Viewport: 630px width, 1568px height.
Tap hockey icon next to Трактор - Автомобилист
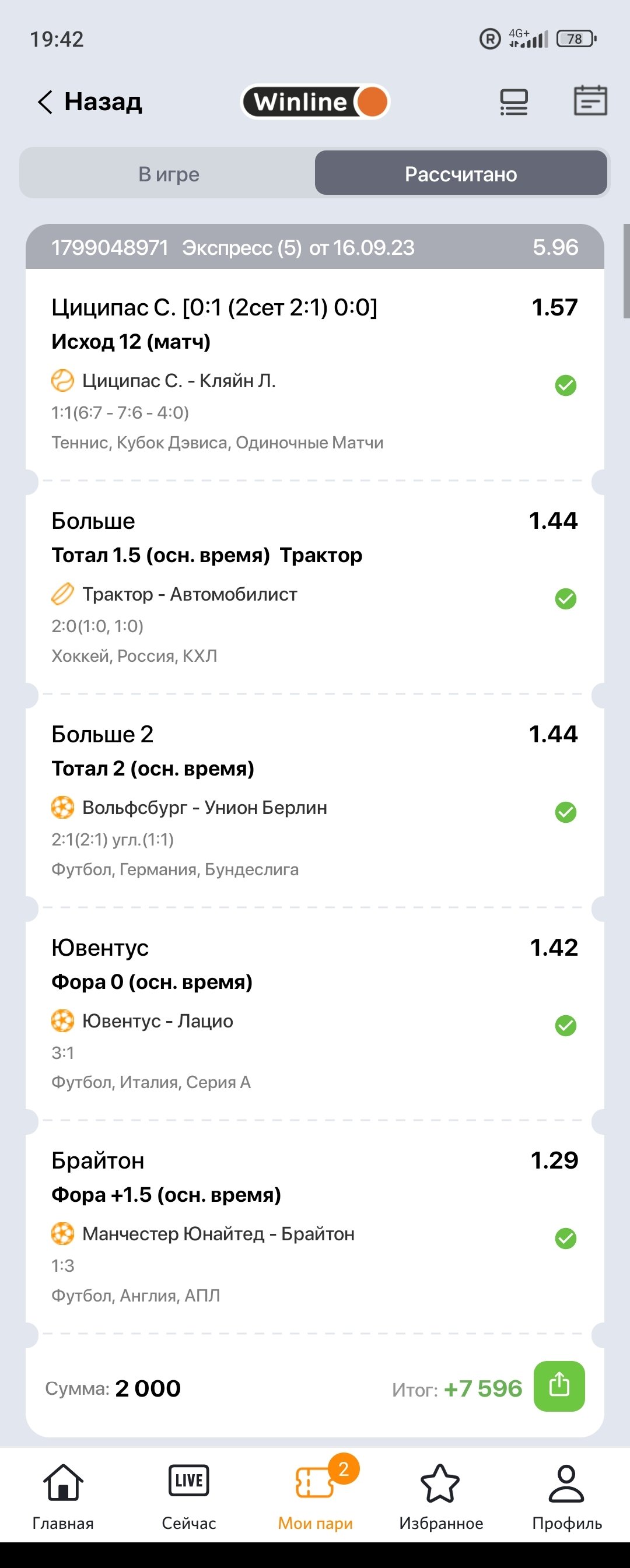(62, 594)
